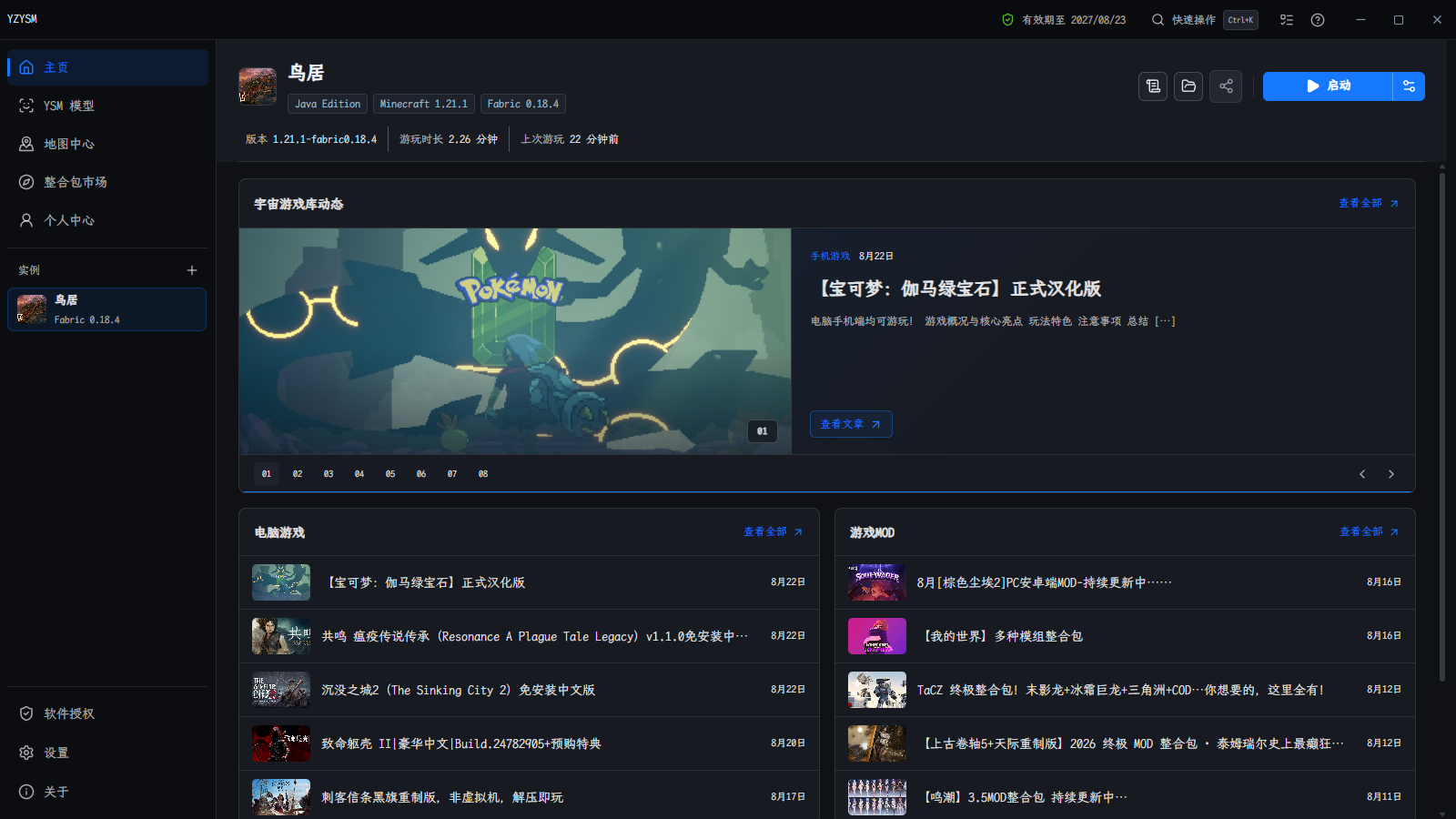The image size is (1456, 819).
Task: Click the 沉没之城2 thumbnail
Action: point(281,690)
